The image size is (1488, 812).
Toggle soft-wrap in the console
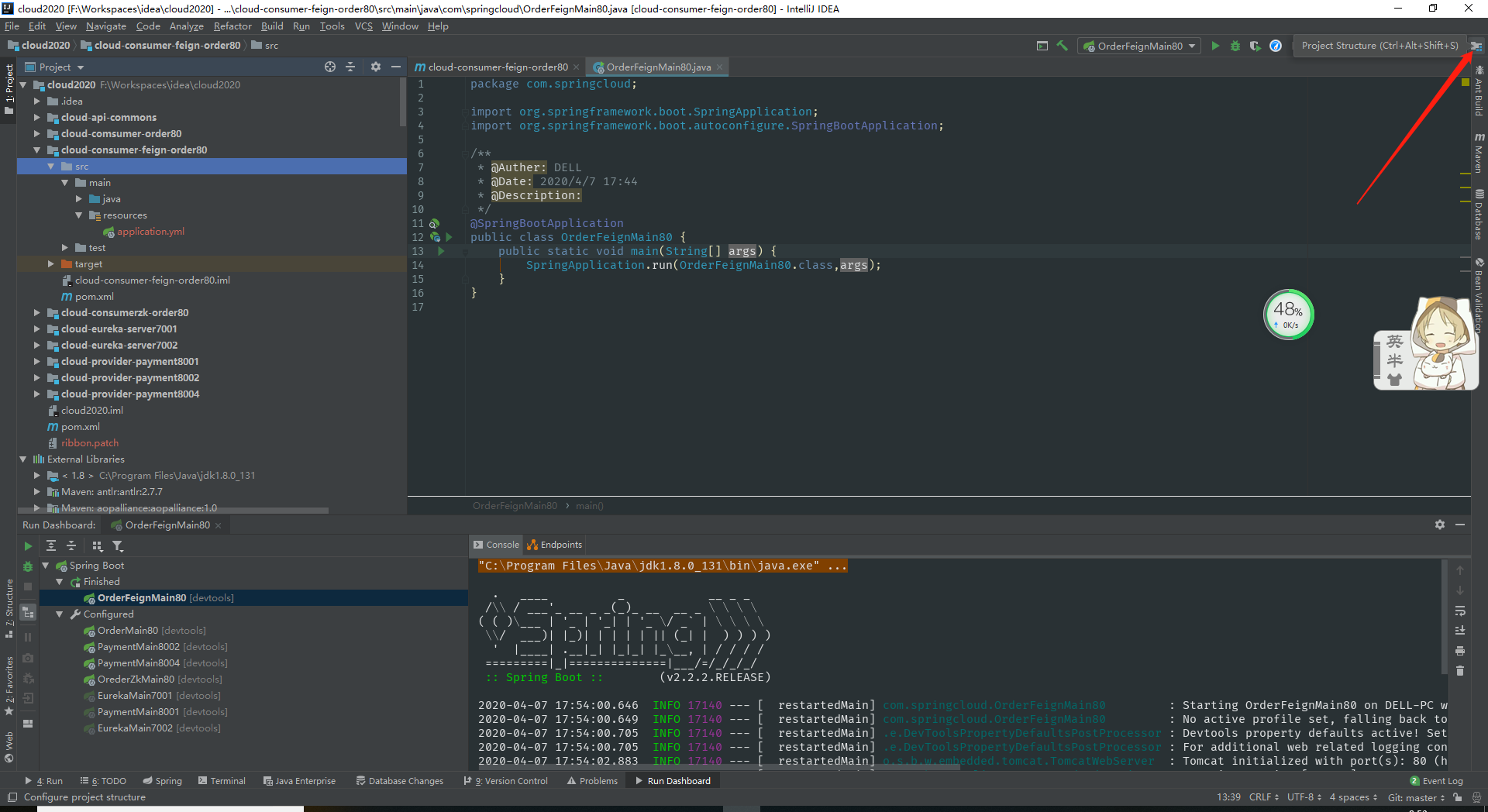click(1460, 611)
